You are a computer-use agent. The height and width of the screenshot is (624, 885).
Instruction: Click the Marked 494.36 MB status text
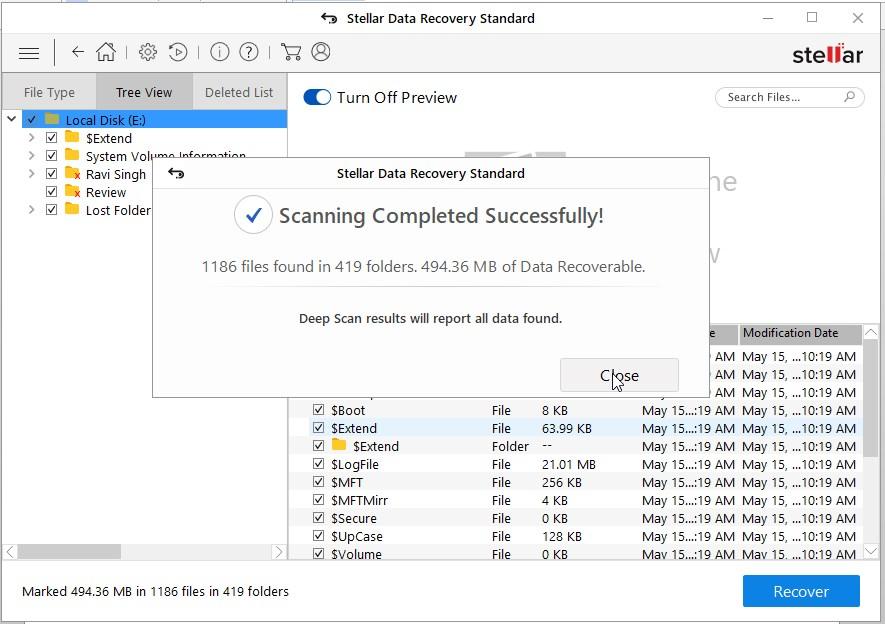[x=155, y=591]
